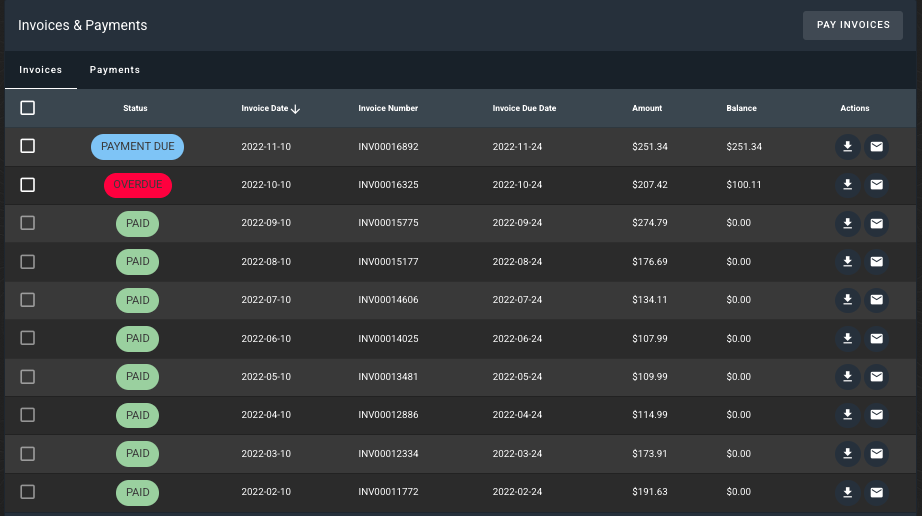
Task: Download invoice INV00012334
Action: [847, 454]
